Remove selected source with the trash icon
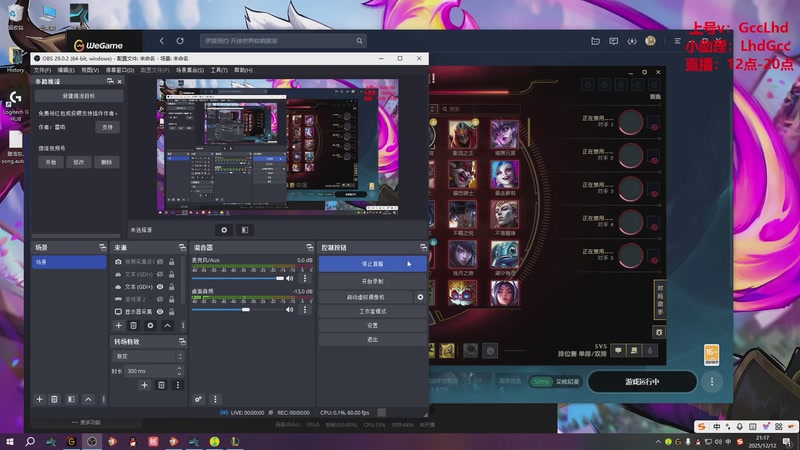The height and width of the screenshot is (450, 800). pos(133,326)
